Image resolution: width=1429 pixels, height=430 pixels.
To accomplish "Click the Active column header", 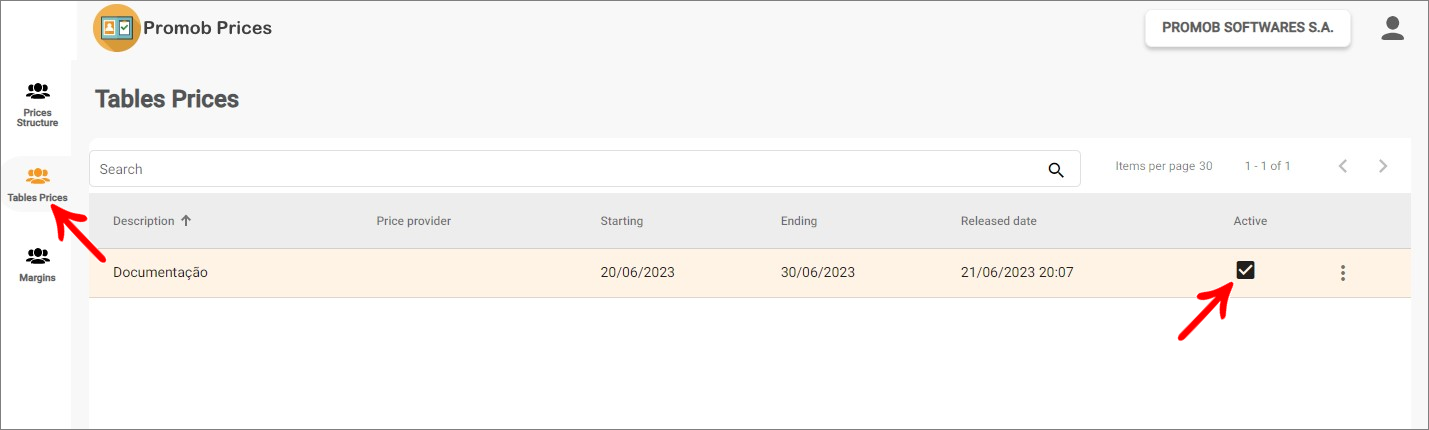I will pos(1250,221).
